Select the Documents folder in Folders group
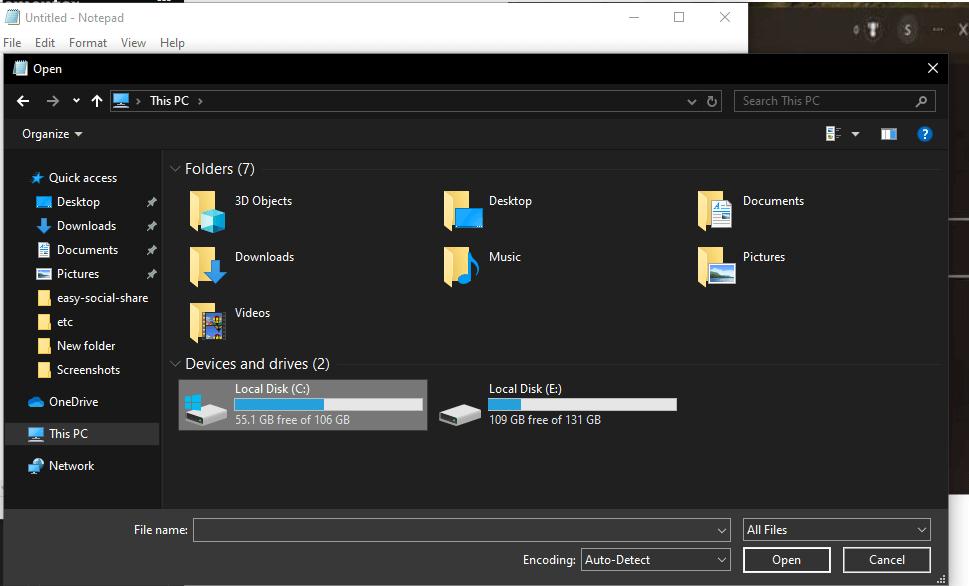The width and height of the screenshot is (969, 586). coord(751,210)
